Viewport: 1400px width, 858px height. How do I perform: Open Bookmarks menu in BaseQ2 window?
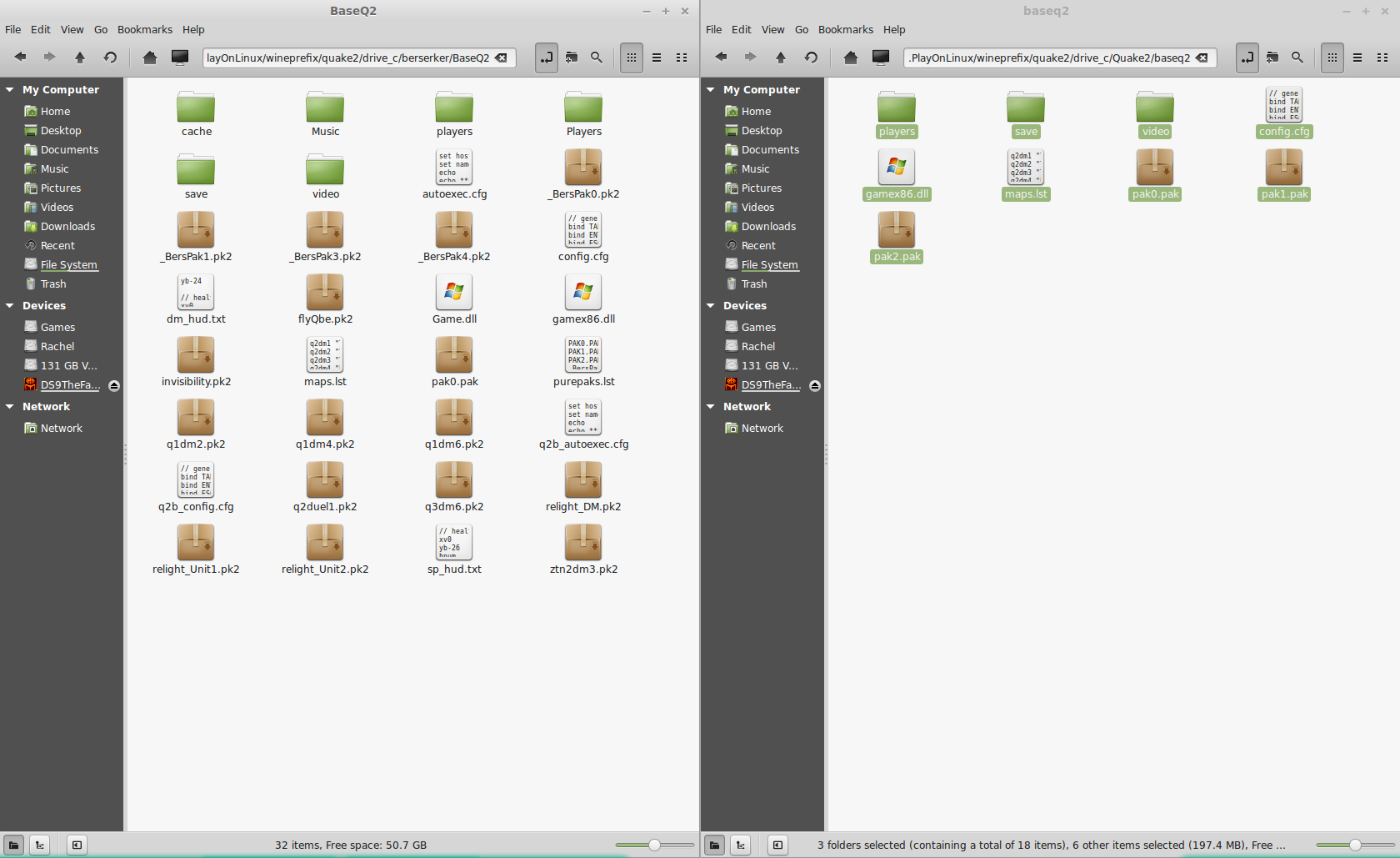coord(145,29)
